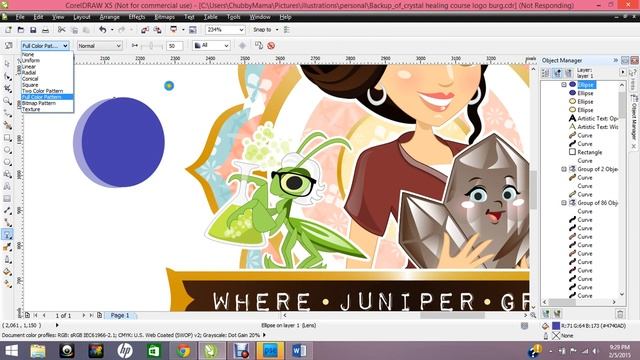640x360 pixels.
Task: Choose Linear in the transparency type list
Action: pyautogui.click(x=47, y=67)
